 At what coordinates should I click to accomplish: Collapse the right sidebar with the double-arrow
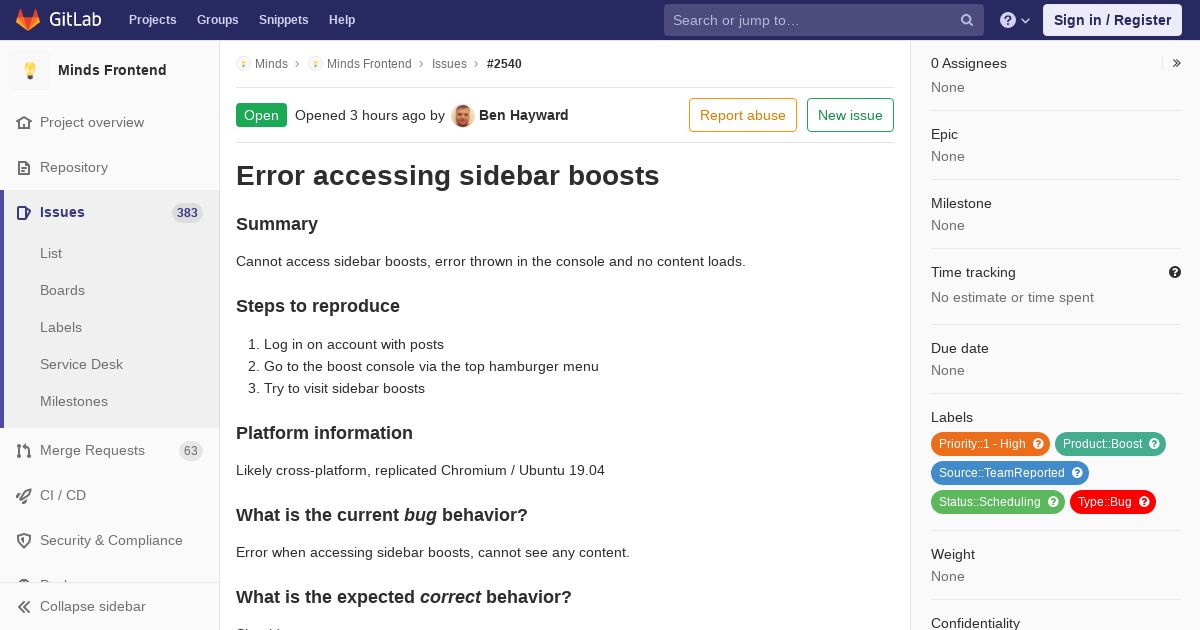pyautogui.click(x=1177, y=63)
